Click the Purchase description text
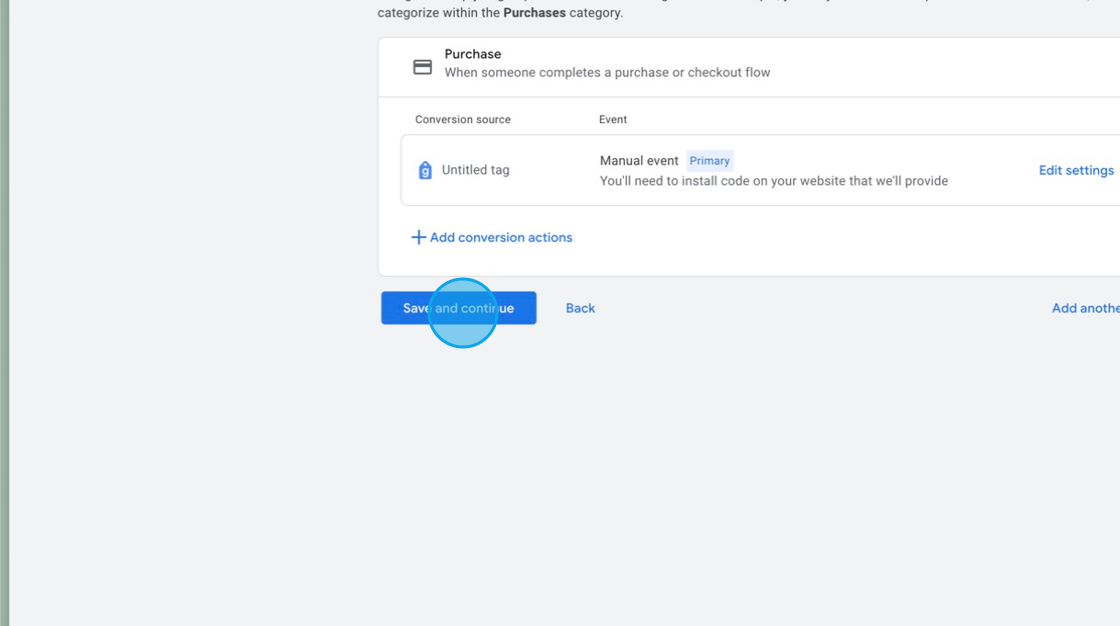 point(608,72)
